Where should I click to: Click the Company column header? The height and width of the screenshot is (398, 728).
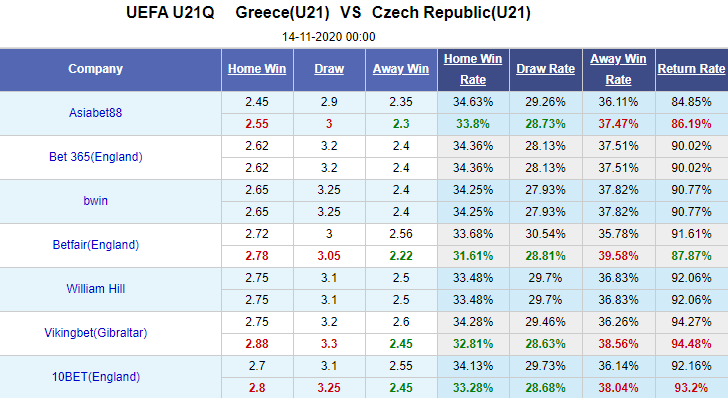pos(96,69)
